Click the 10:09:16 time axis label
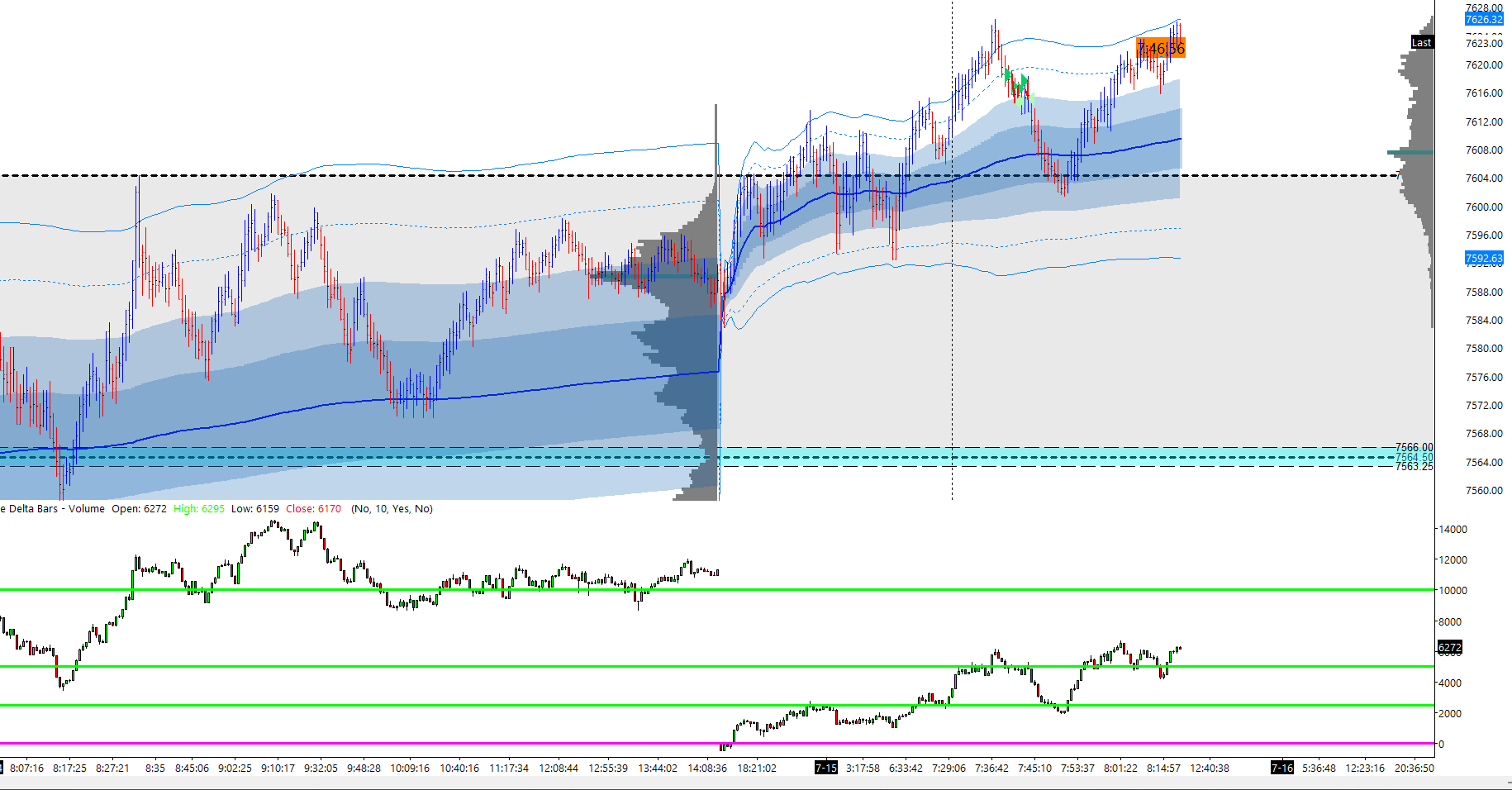This screenshot has height=790, width=1512. (x=410, y=769)
